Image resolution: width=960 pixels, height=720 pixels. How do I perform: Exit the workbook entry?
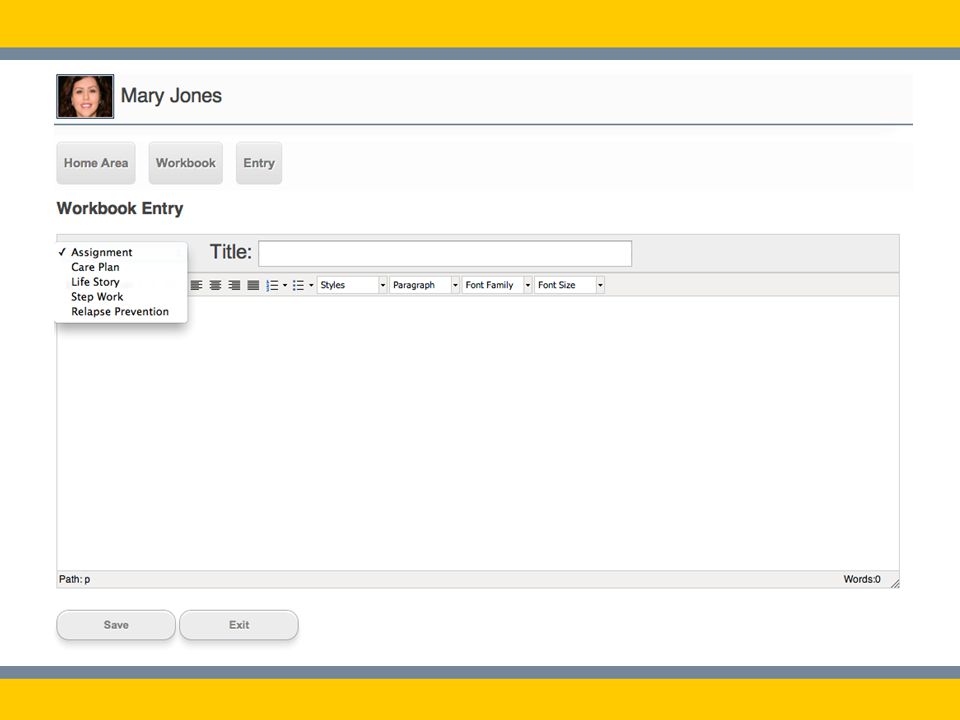(x=239, y=624)
